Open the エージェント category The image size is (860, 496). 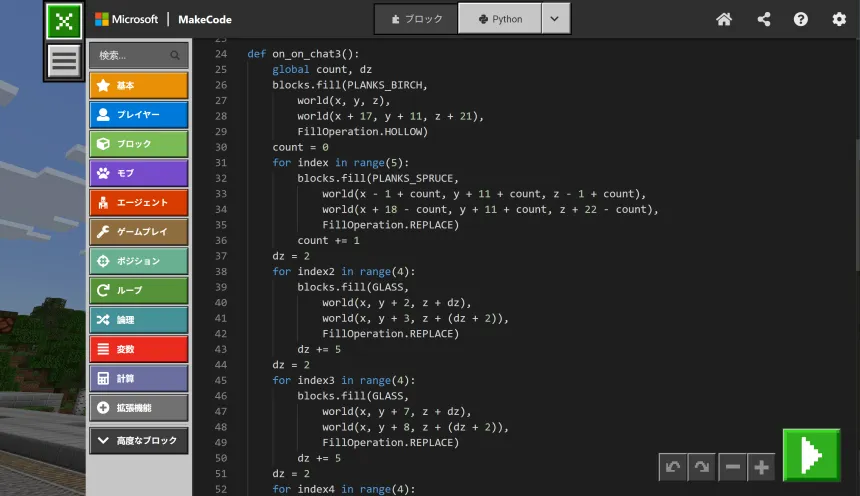[139, 202]
